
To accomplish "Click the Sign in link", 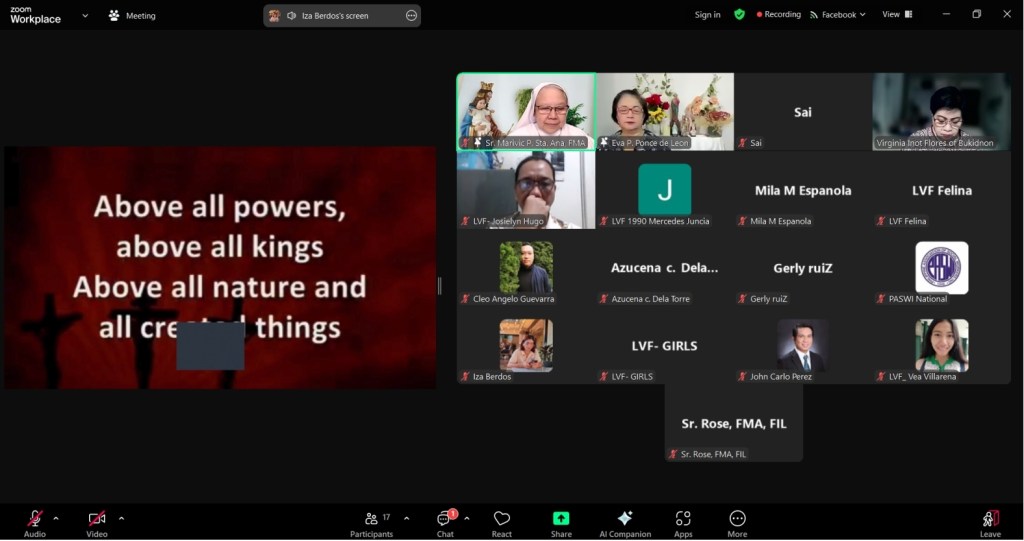I will [x=707, y=15].
